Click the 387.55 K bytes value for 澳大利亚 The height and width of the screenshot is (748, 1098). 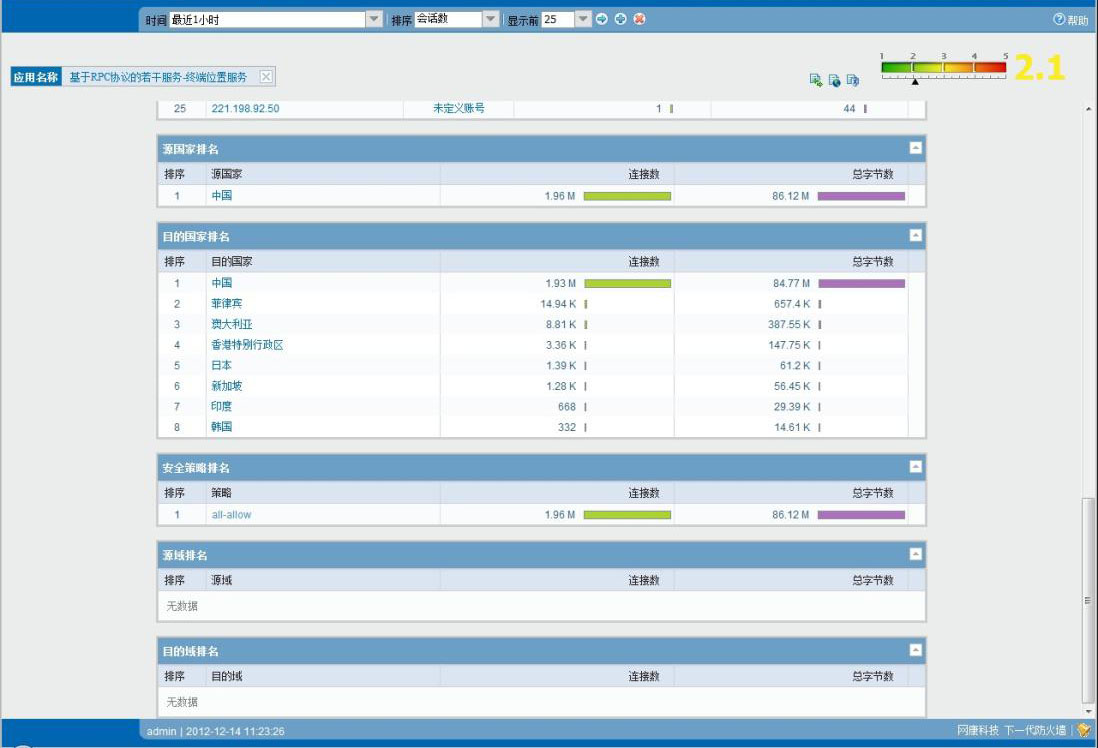coord(788,324)
